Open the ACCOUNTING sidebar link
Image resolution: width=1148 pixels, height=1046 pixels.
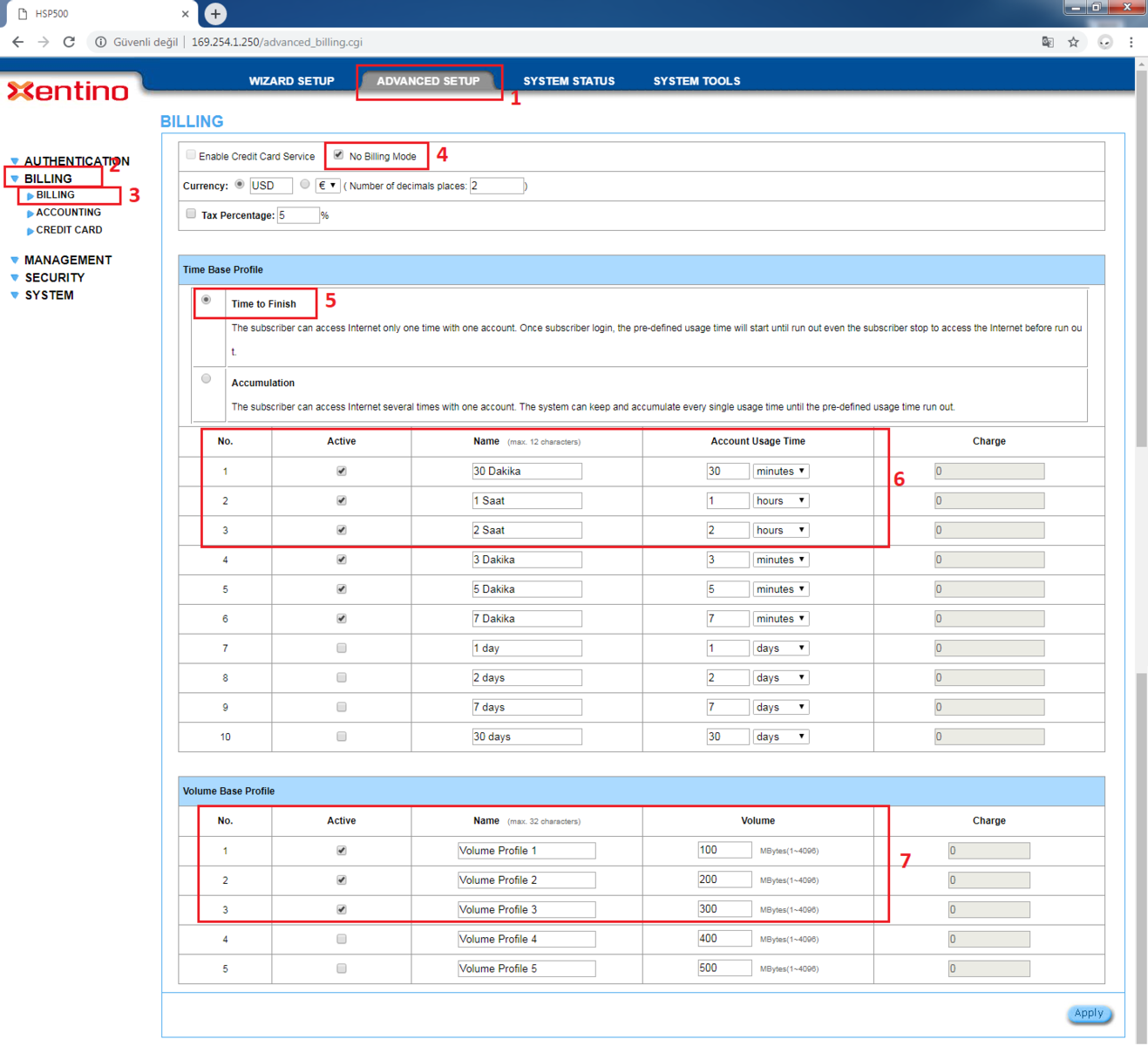(x=68, y=213)
